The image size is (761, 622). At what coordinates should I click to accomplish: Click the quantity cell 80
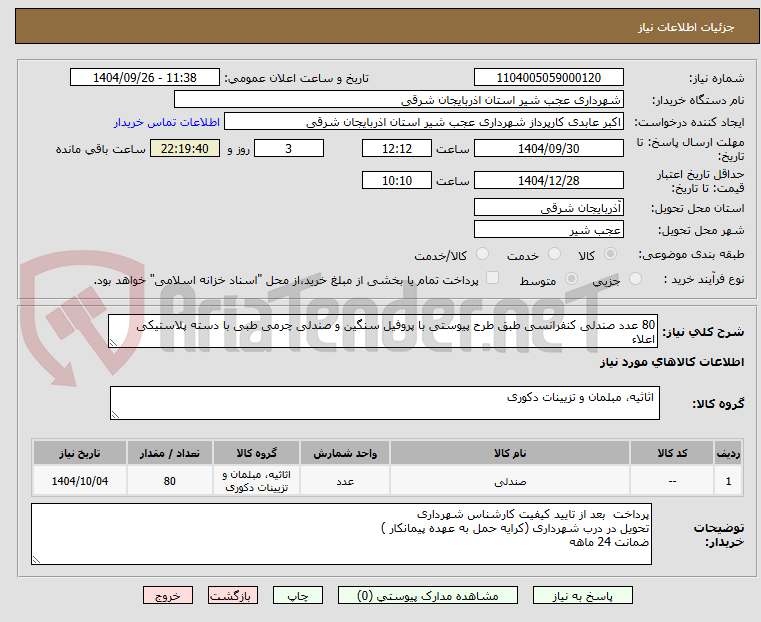[x=169, y=481]
